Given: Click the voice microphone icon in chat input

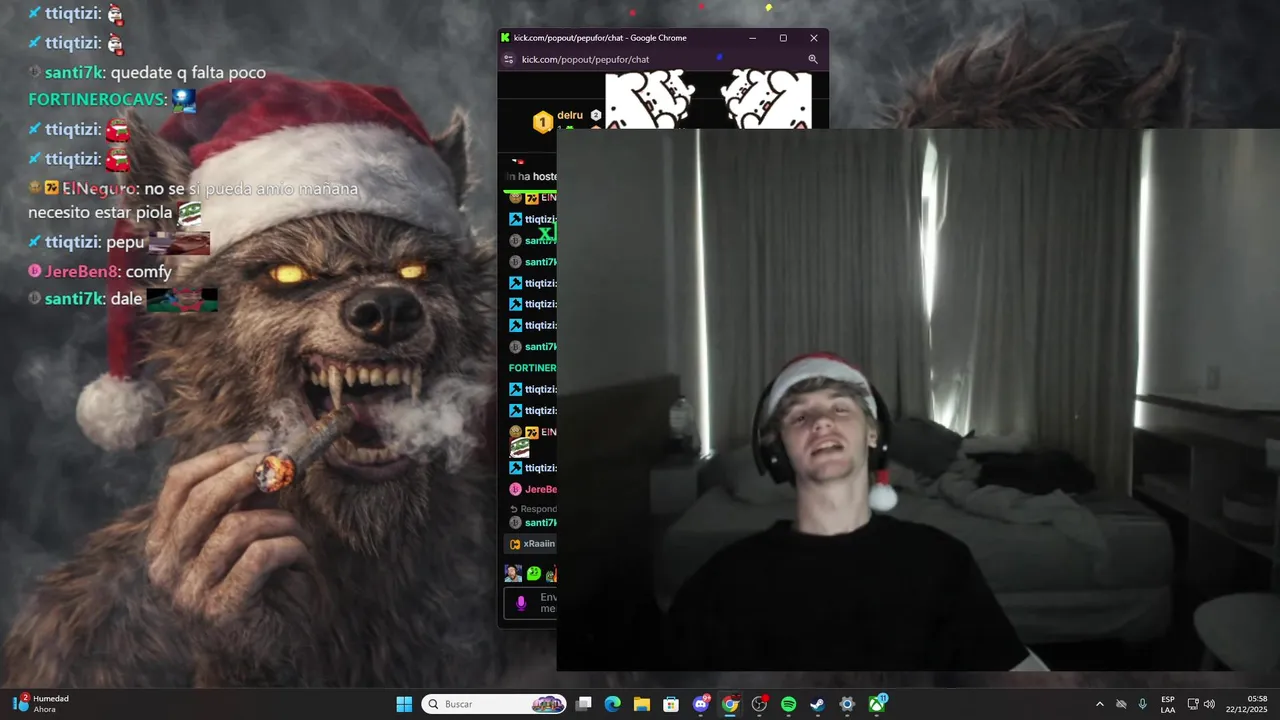Looking at the screenshot, I should (520, 603).
